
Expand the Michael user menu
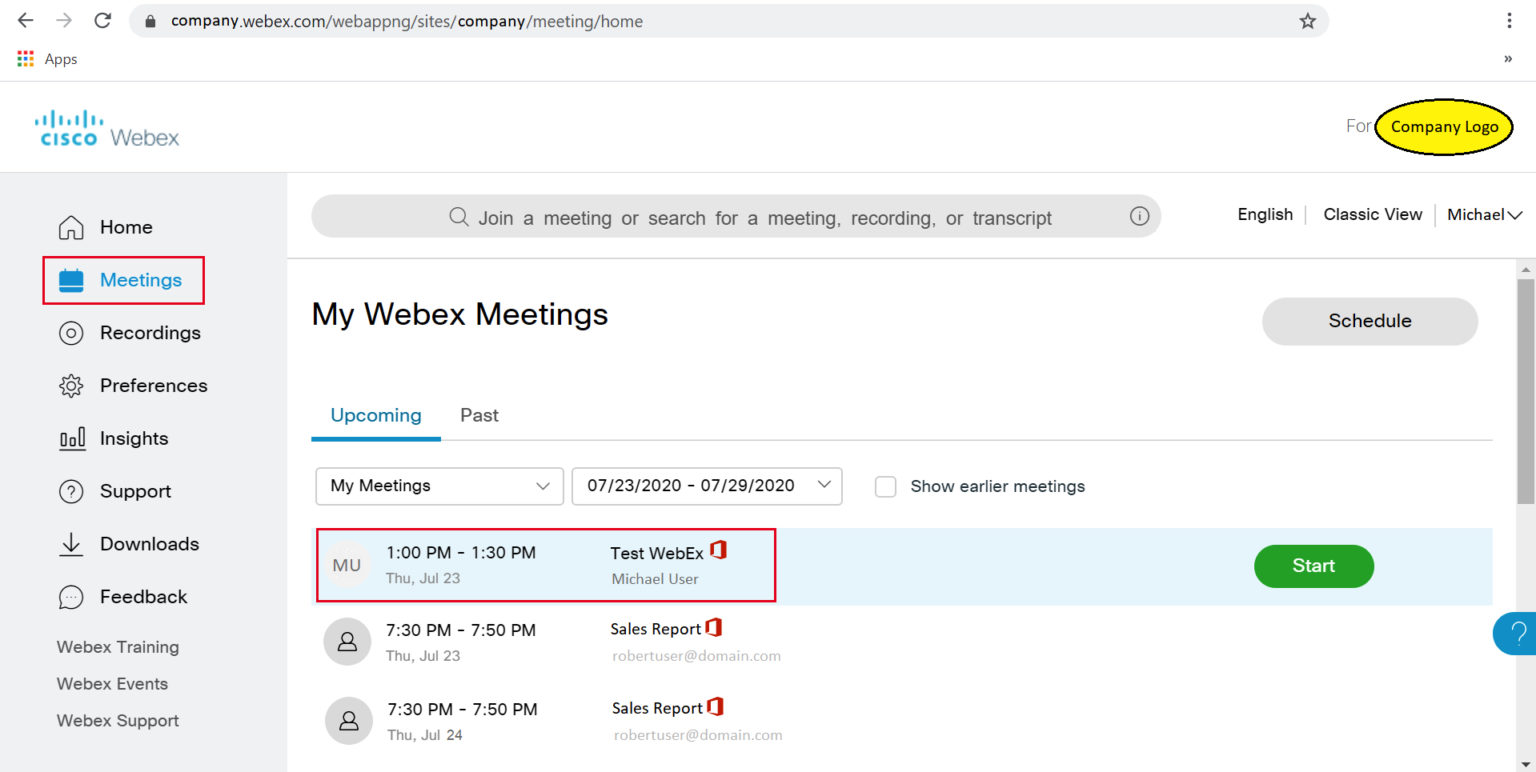[x=1485, y=215]
